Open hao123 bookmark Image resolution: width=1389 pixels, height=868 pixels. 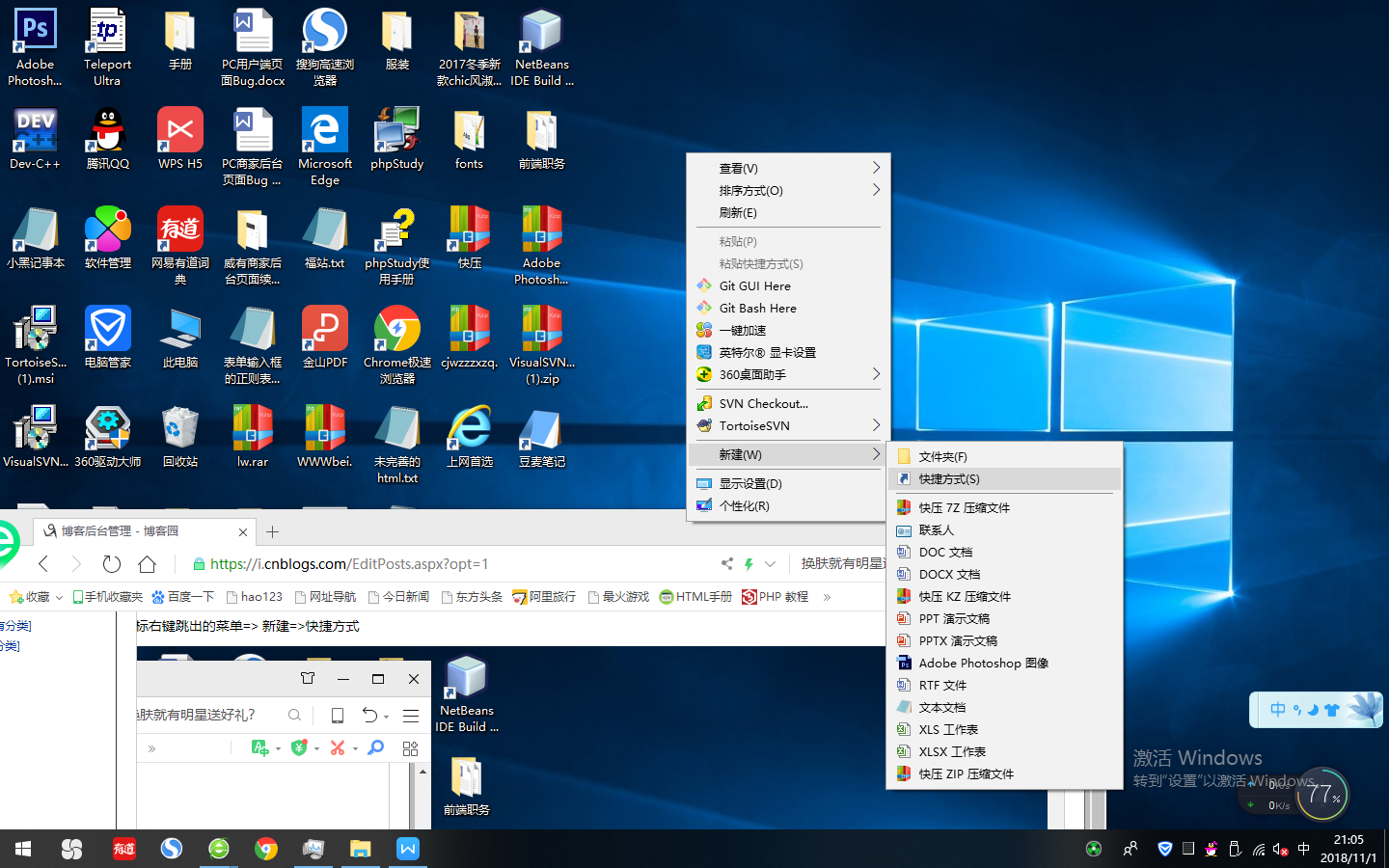click(x=255, y=597)
